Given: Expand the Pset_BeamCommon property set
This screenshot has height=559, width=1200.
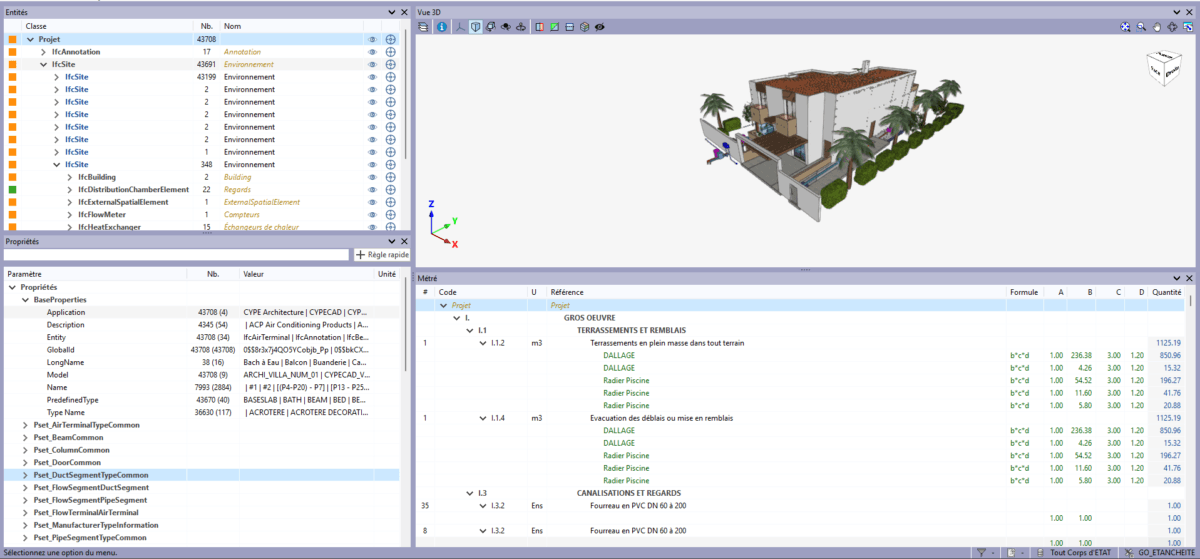Looking at the screenshot, I should [25, 438].
